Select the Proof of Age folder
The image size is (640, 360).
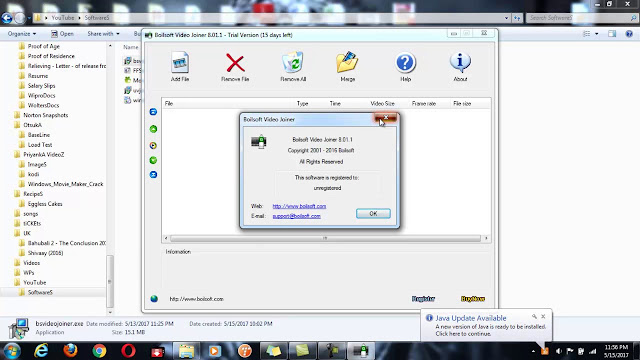click(43, 46)
